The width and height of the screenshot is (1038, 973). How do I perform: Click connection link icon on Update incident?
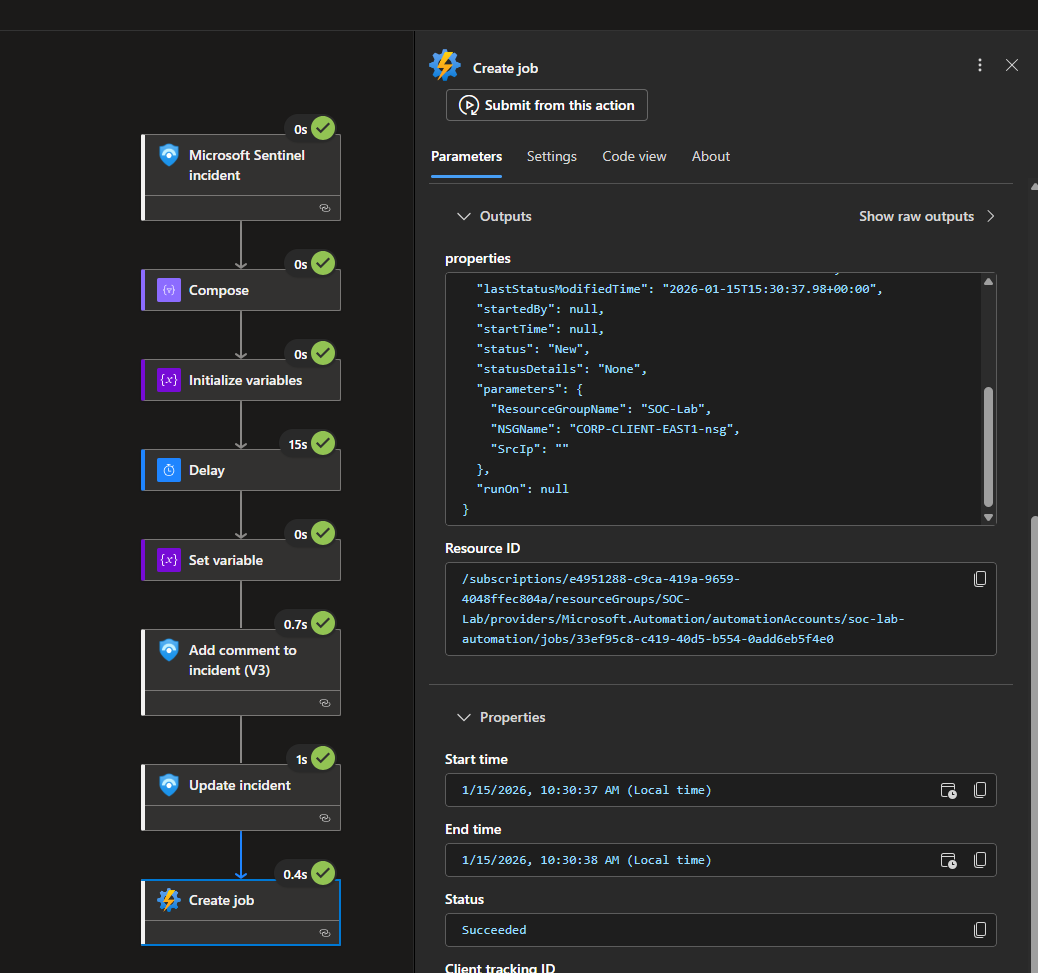click(324, 818)
